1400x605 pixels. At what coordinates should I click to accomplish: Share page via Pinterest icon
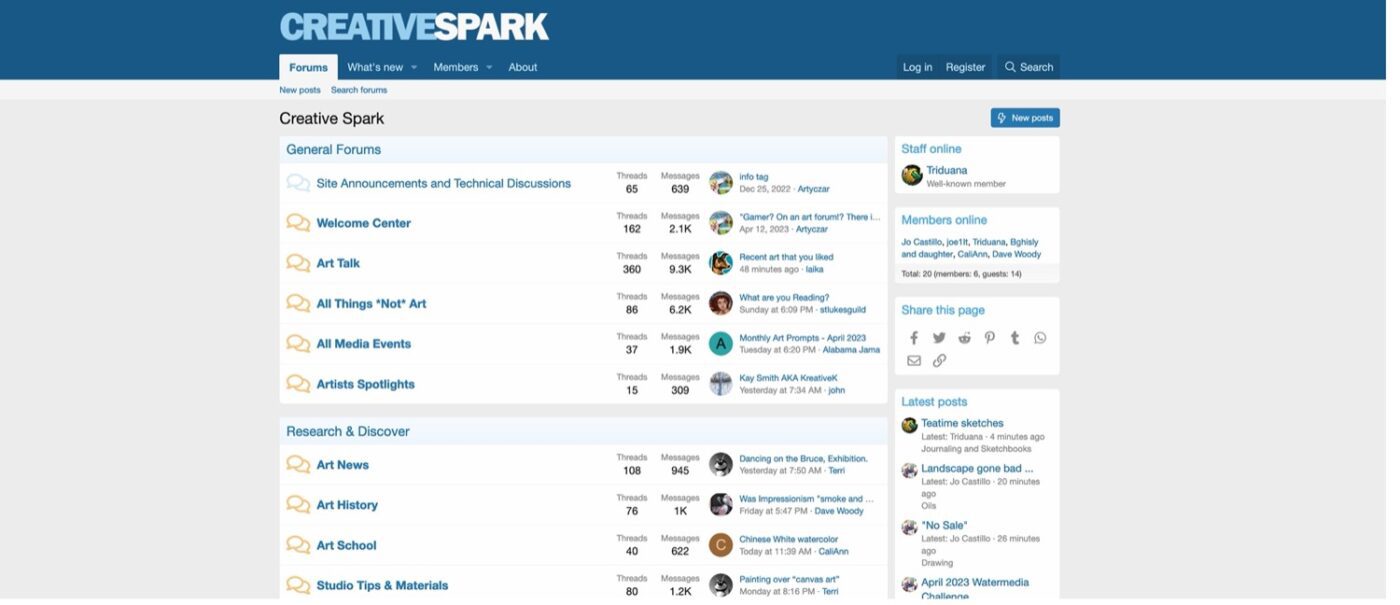tap(989, 338)
